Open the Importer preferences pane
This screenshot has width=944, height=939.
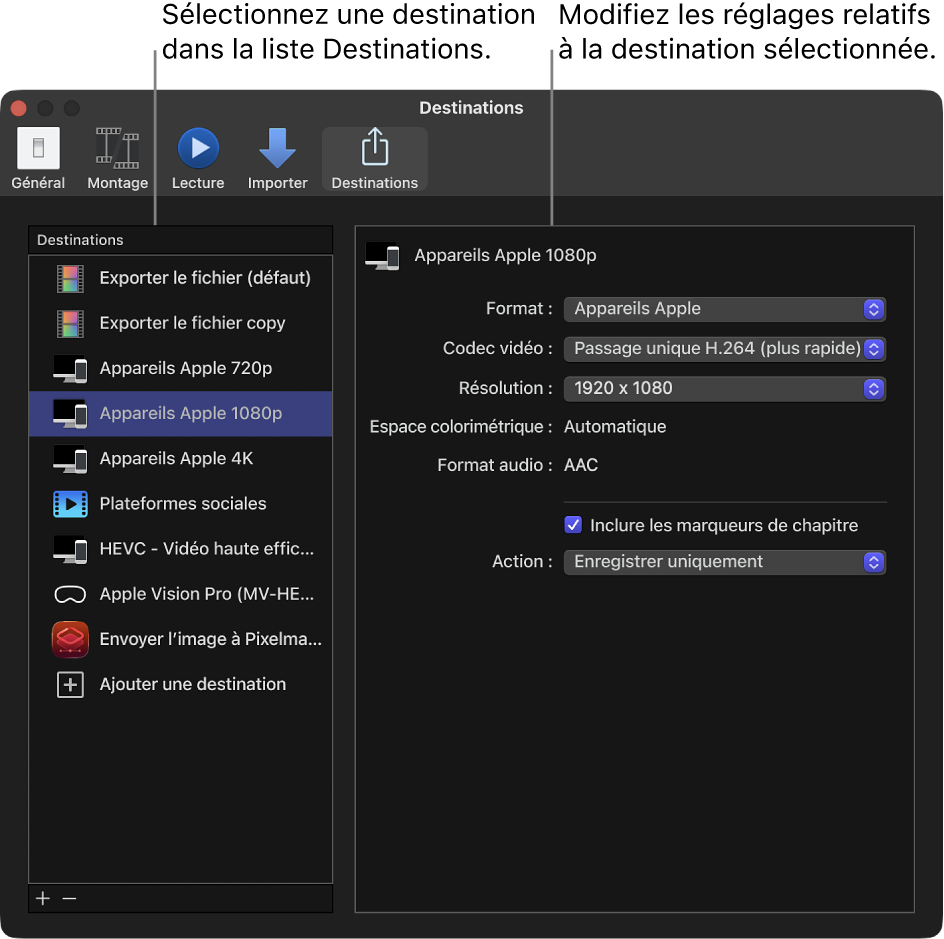278,159
